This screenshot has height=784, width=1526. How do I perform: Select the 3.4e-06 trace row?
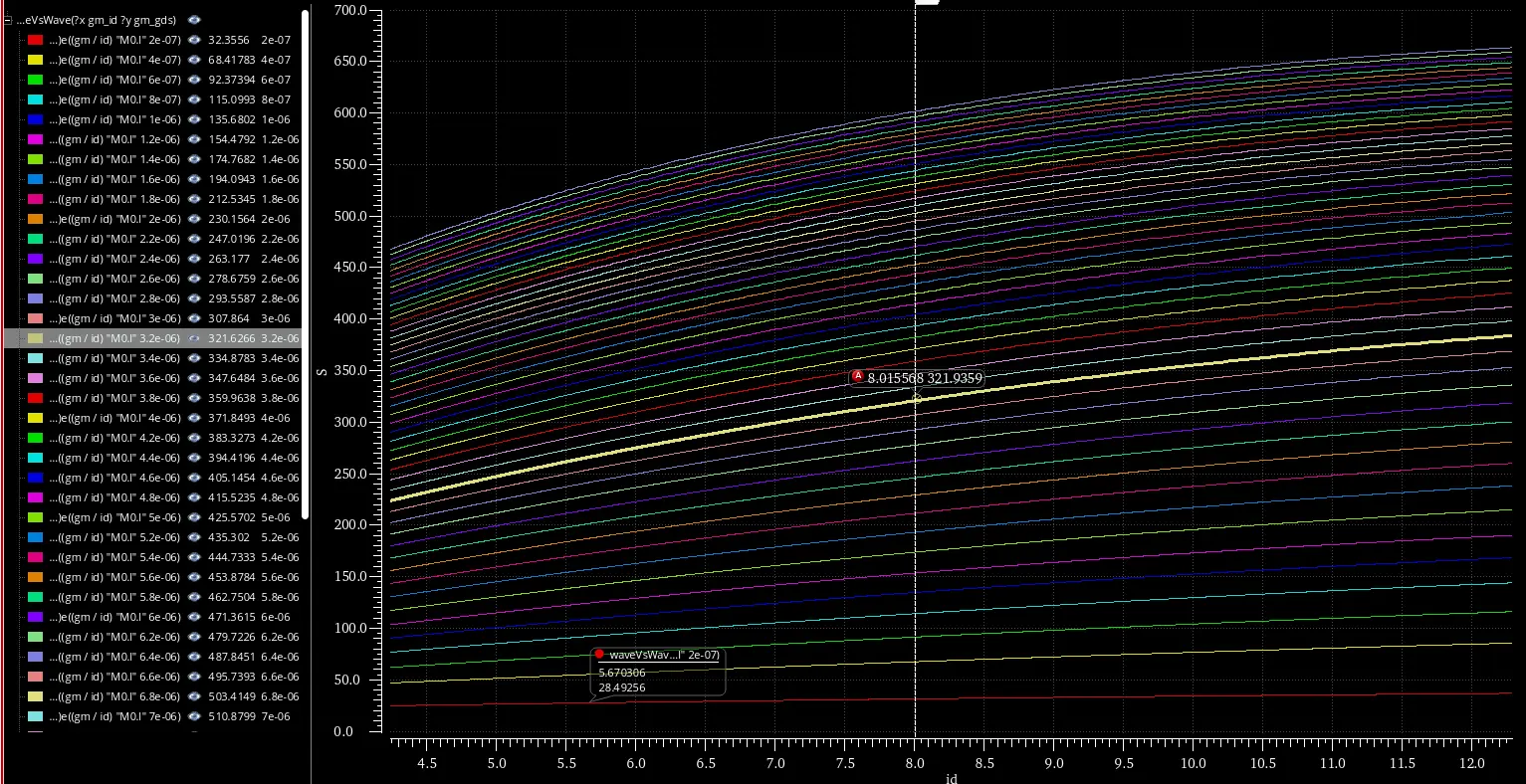point(151,358)
